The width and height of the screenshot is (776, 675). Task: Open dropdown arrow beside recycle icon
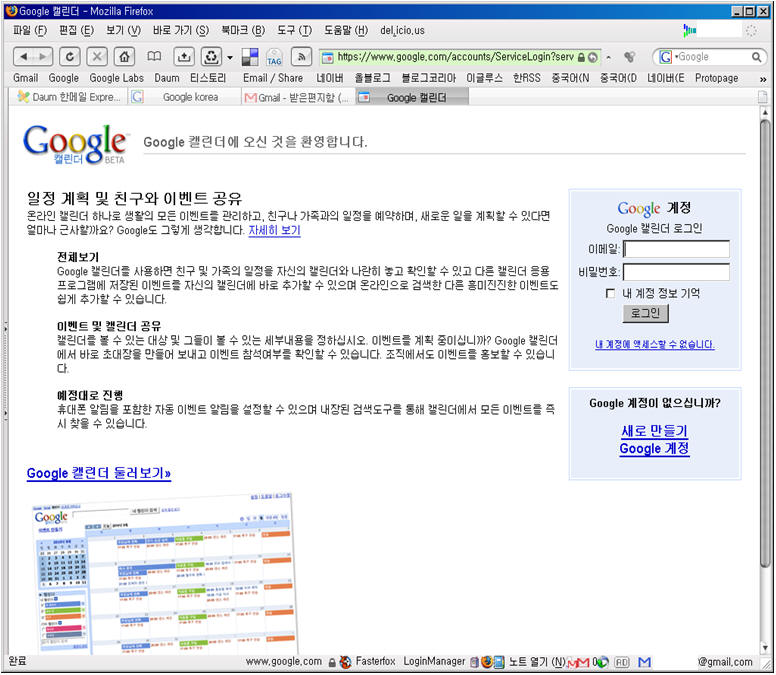pos(230,57)
